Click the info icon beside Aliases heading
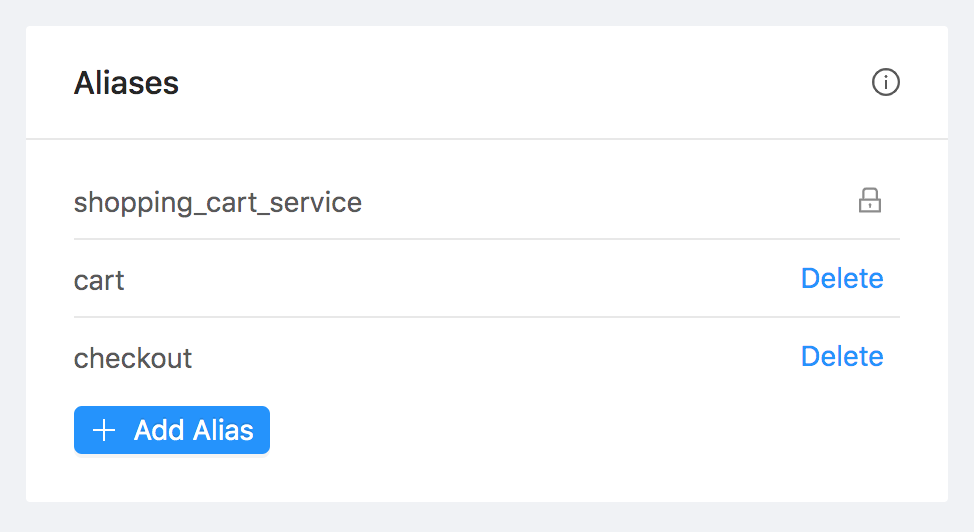This screenshot has width=974, height=532. pyautogui.click(x=886, y=82)
